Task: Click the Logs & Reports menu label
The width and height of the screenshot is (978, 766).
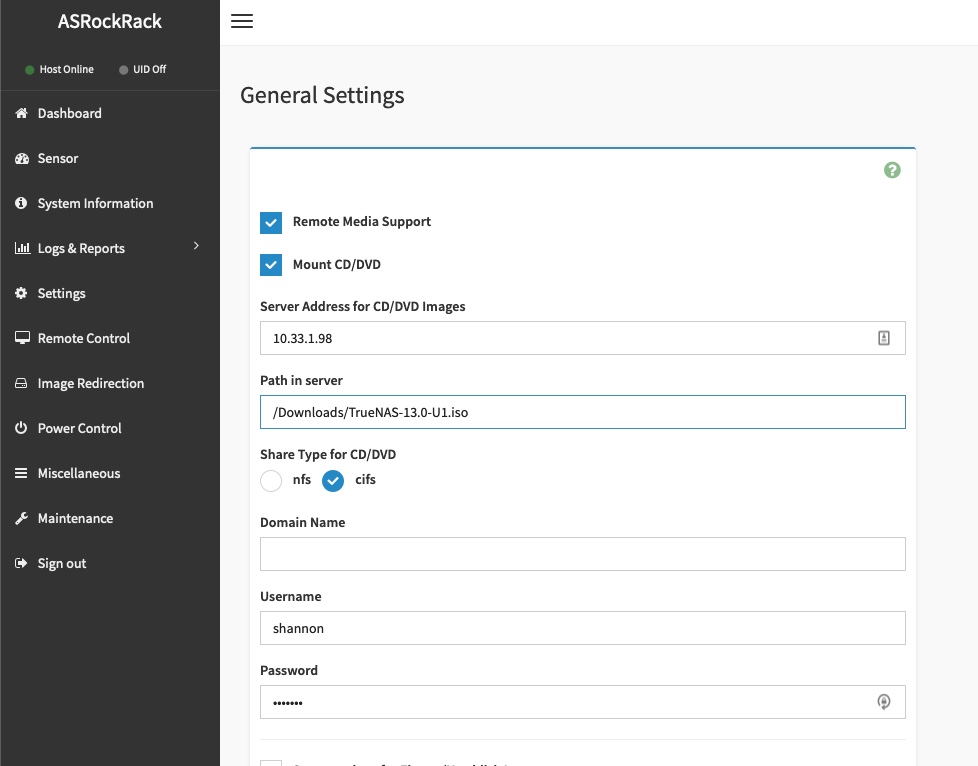Action: 81,248
